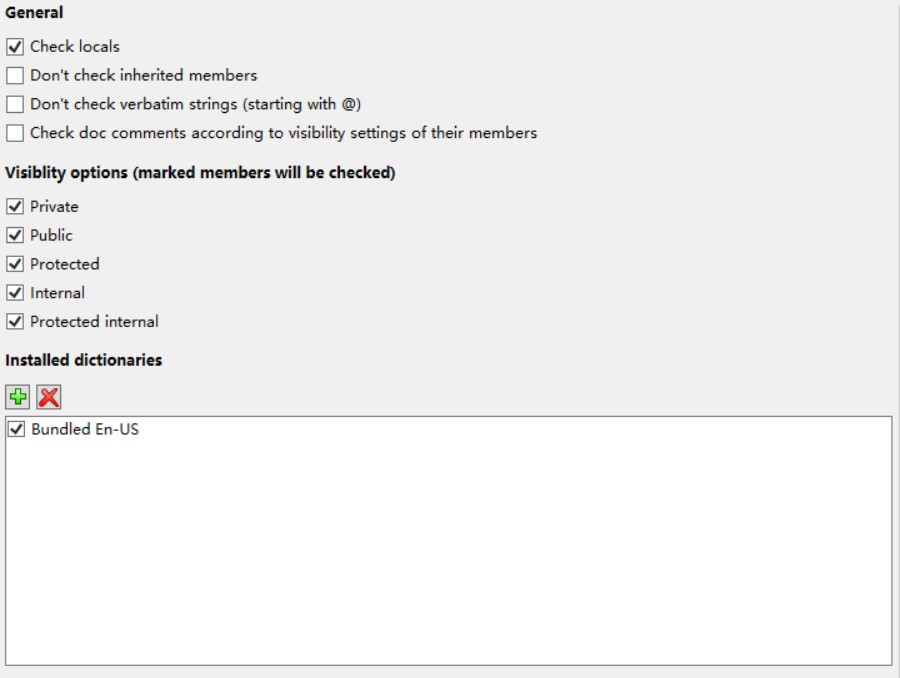900x678 pixels.
Task: Uncheck the Internal visibility checkbox
Action: pos(15,293)
